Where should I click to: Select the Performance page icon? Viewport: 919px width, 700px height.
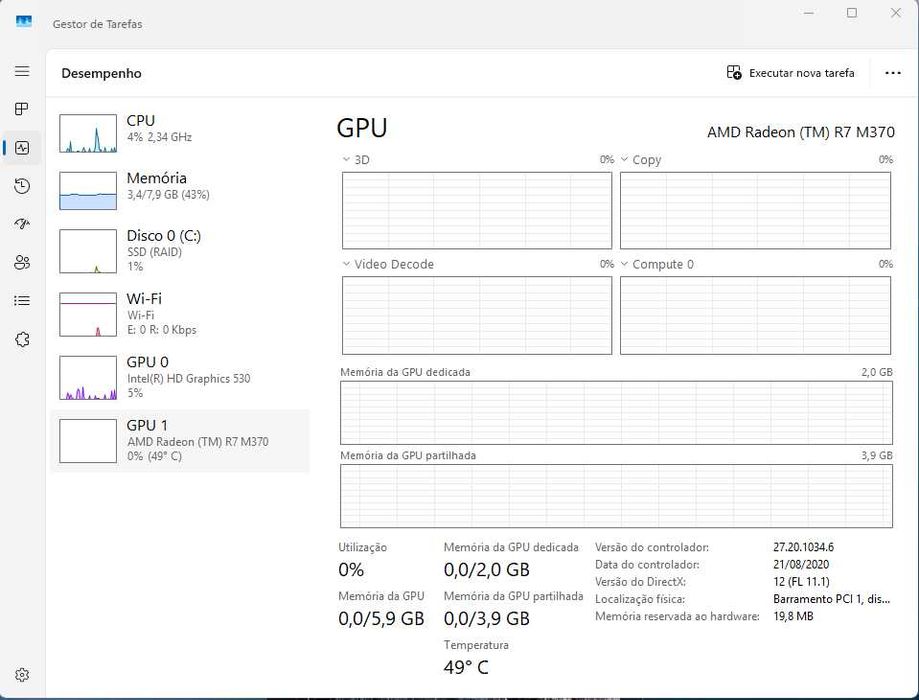click(x=22, y=148)
